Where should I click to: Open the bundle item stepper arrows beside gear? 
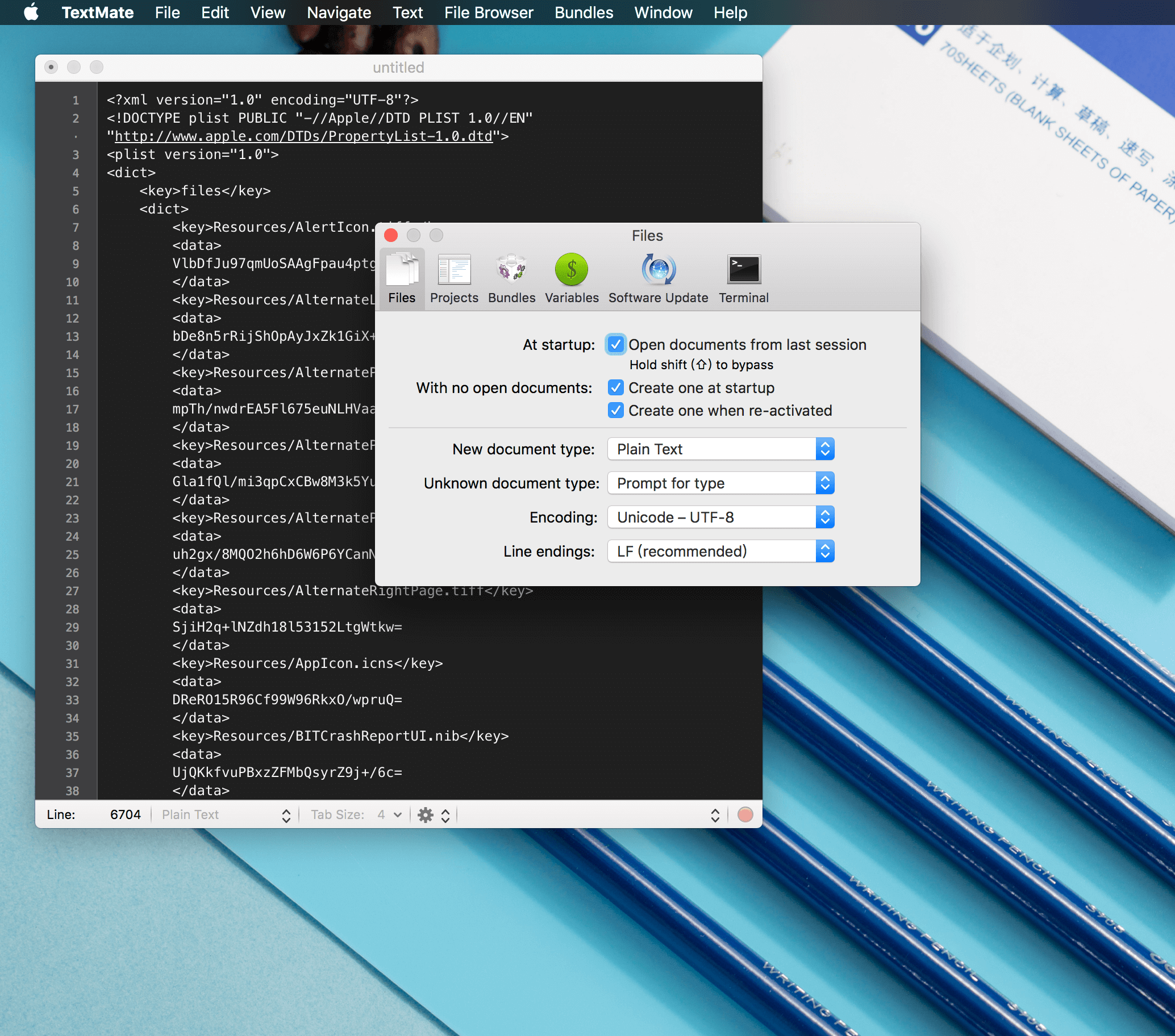pos(445,815)
